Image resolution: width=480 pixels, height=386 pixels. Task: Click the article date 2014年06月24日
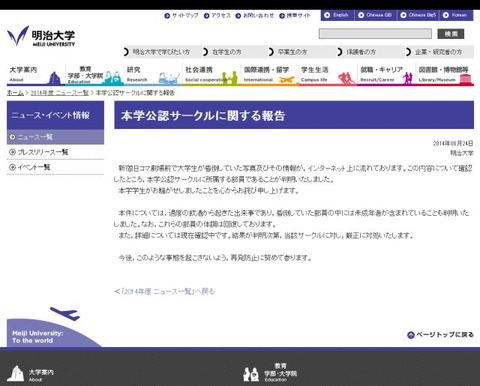453,143
